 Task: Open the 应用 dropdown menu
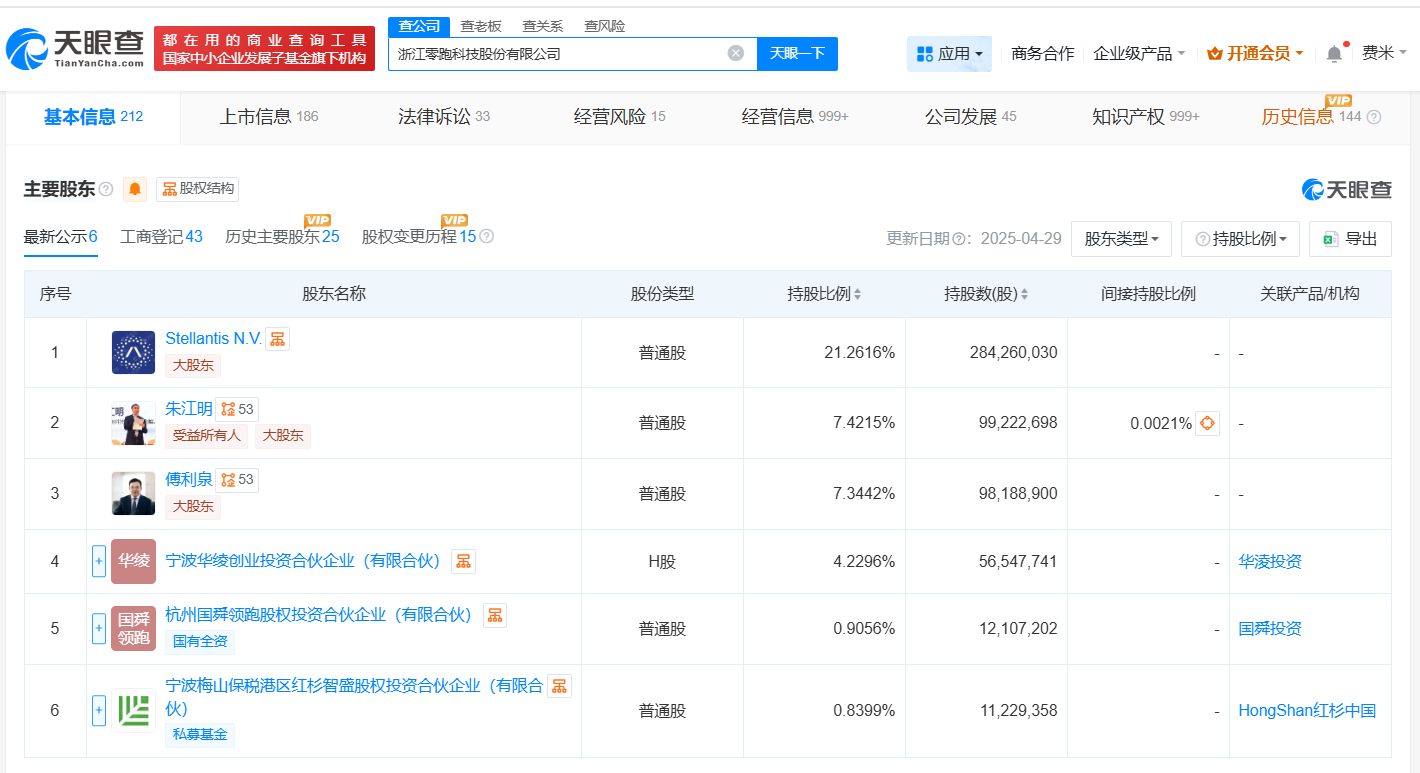pyautogui.click(x=949, y=54)
